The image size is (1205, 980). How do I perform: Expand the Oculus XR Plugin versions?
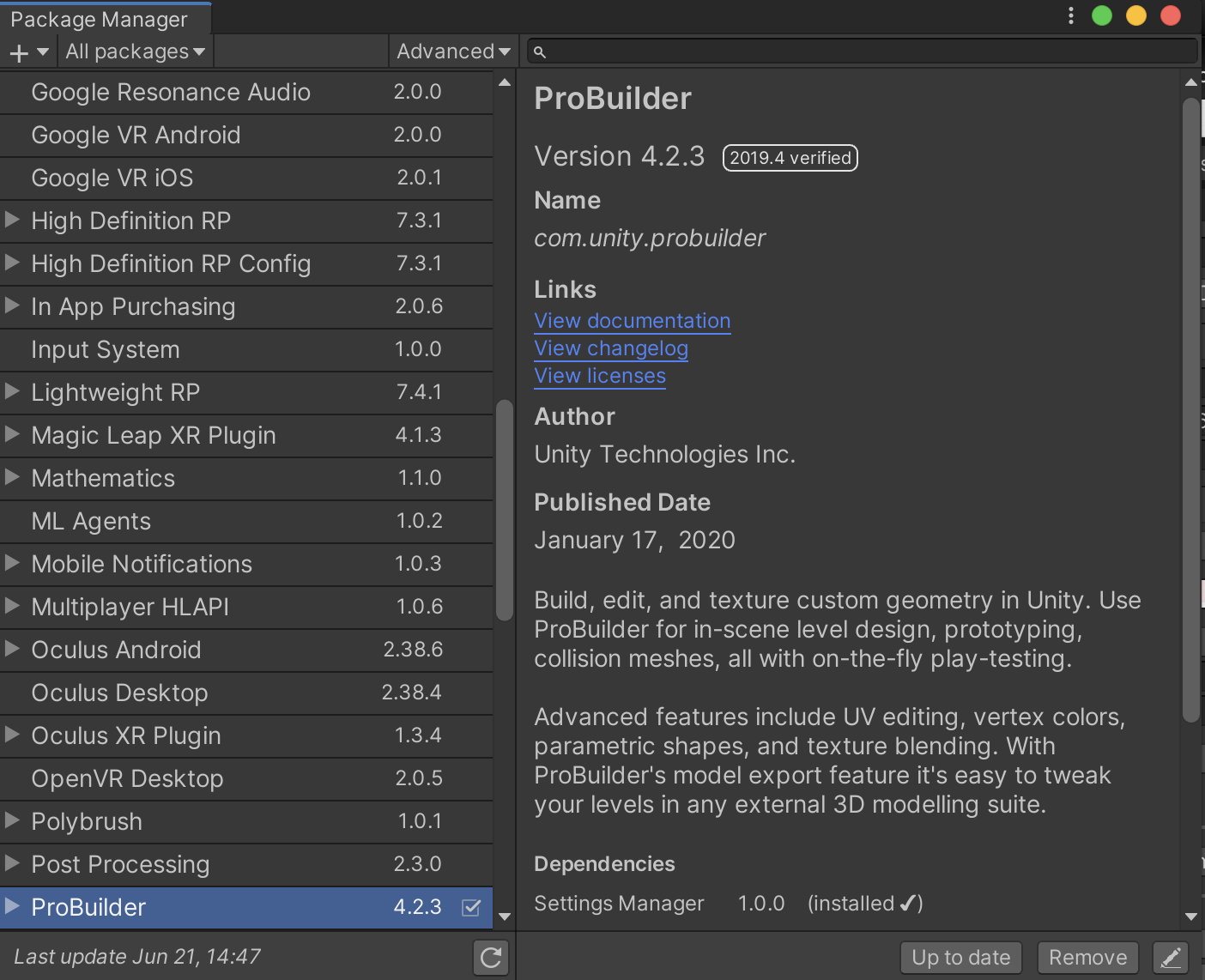(x=13, y=735)
